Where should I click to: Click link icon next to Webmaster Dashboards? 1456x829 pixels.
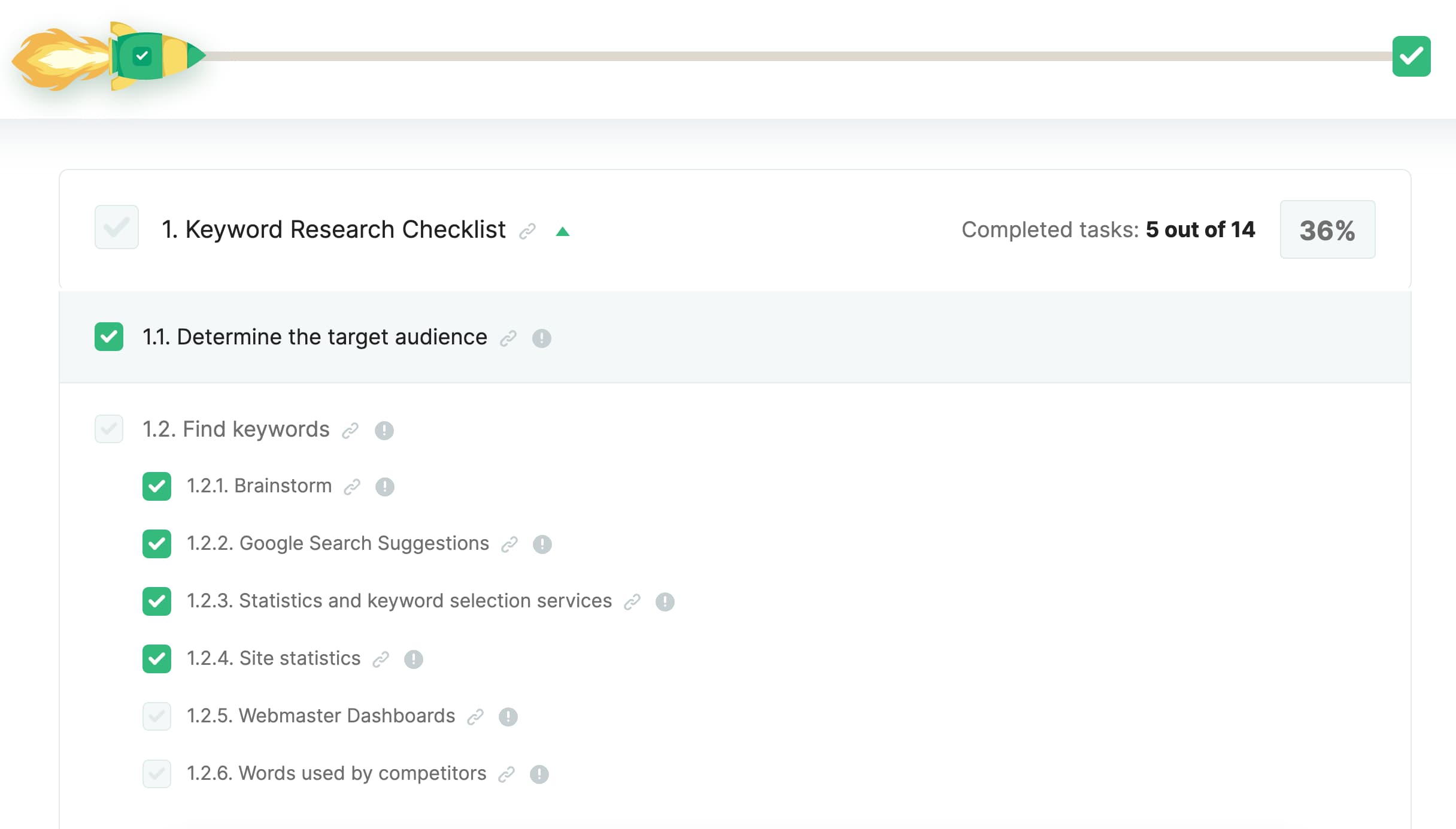click(x=475, y=716)
